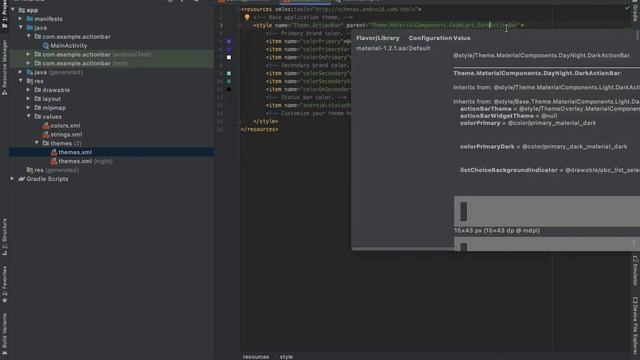Screen dimensions: 640x360
Task: Click the colorOnPrimary white gutter swatch
Action: (229, 58)
